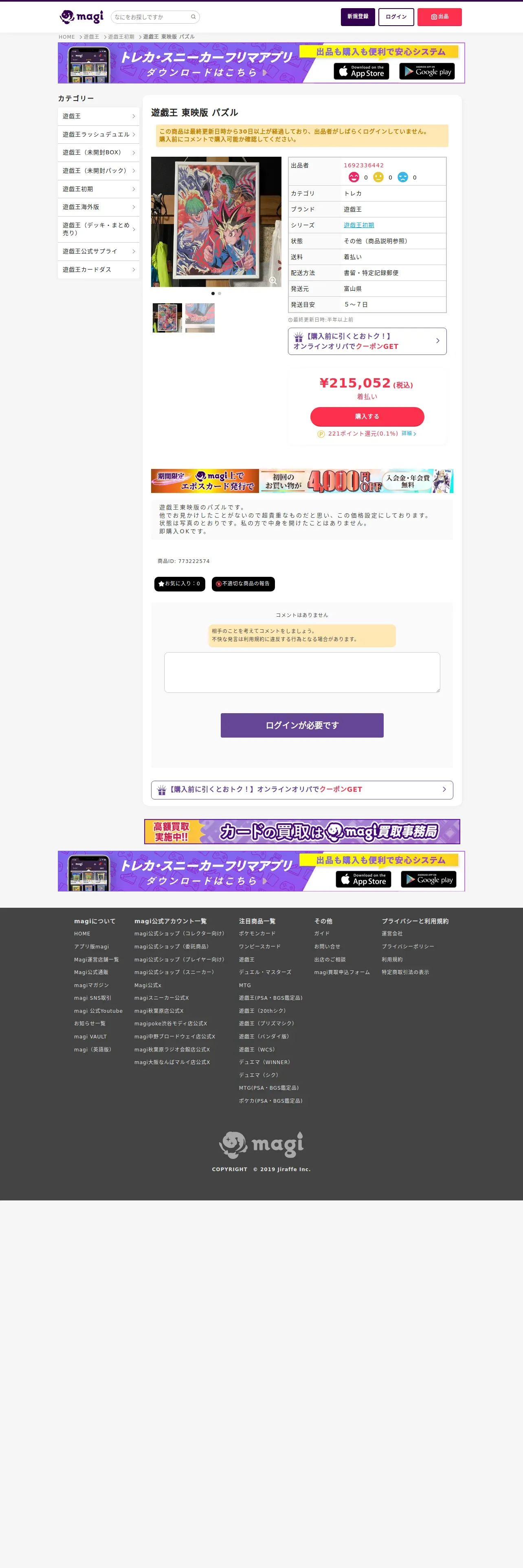Open HOME breadcrumb link
This screenshot has height=1568, width=523.
click(x=67, y=37)
